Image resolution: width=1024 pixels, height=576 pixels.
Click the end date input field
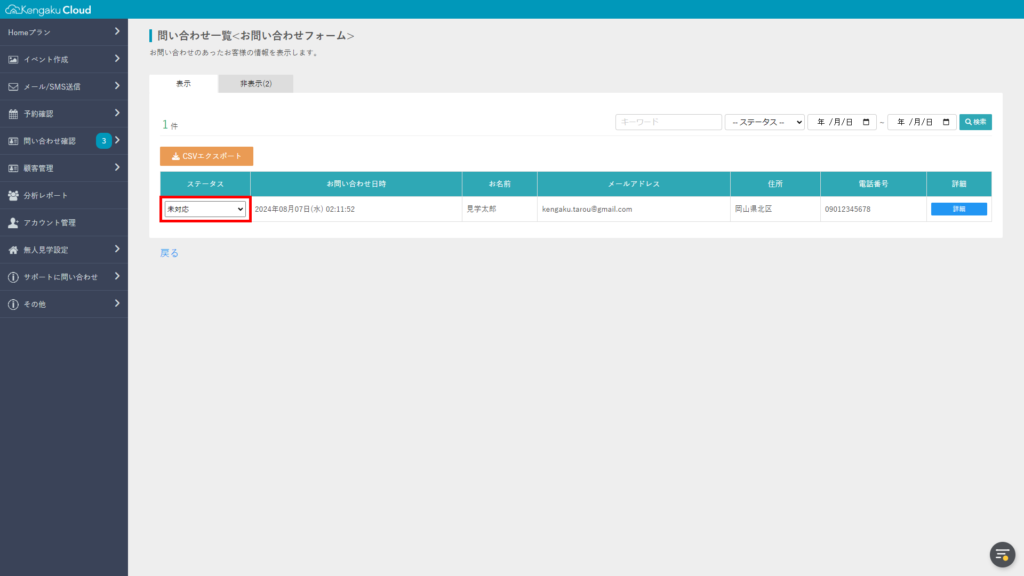[921, 122]
